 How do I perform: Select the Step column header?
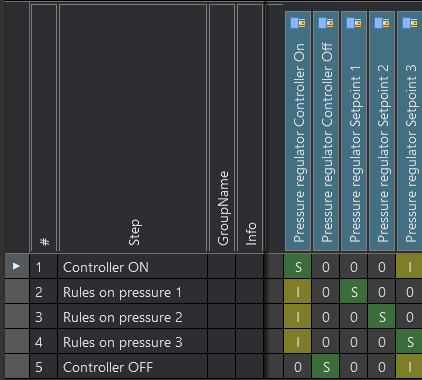(x=133, y=128)
